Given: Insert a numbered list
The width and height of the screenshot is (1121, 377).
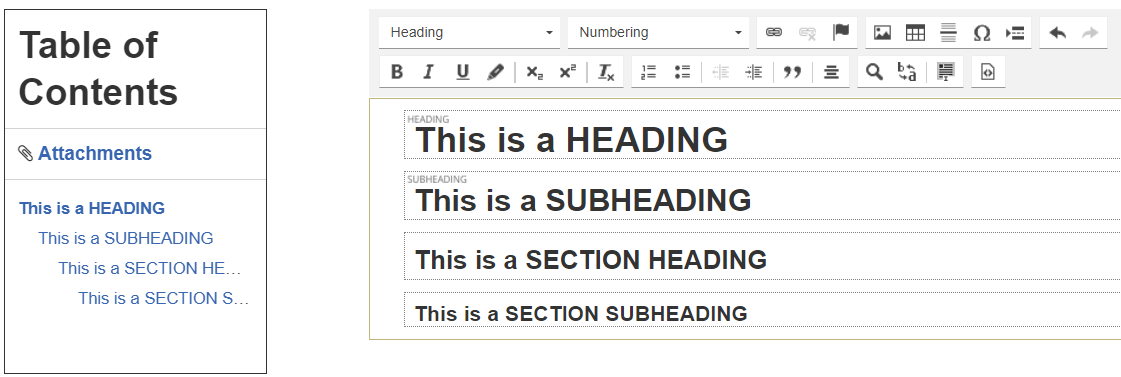Looking at the screenshot, I should 649,72.
